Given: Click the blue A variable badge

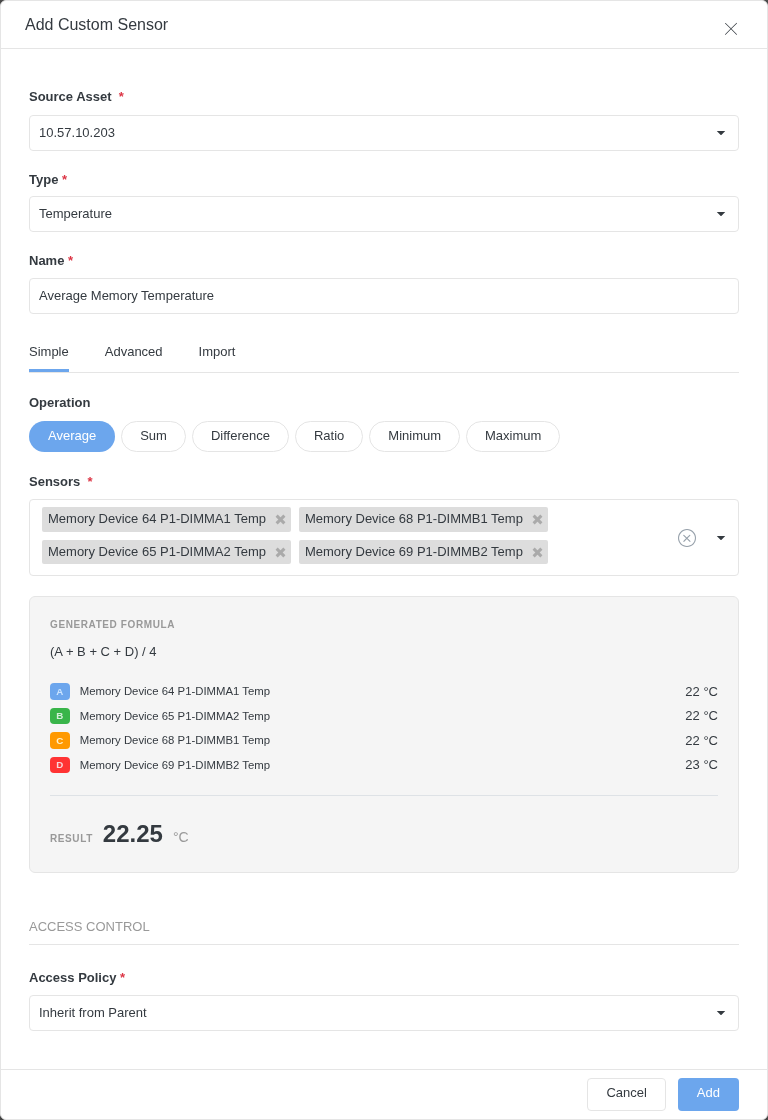Looking at the screenshot, I should point(60,691).
